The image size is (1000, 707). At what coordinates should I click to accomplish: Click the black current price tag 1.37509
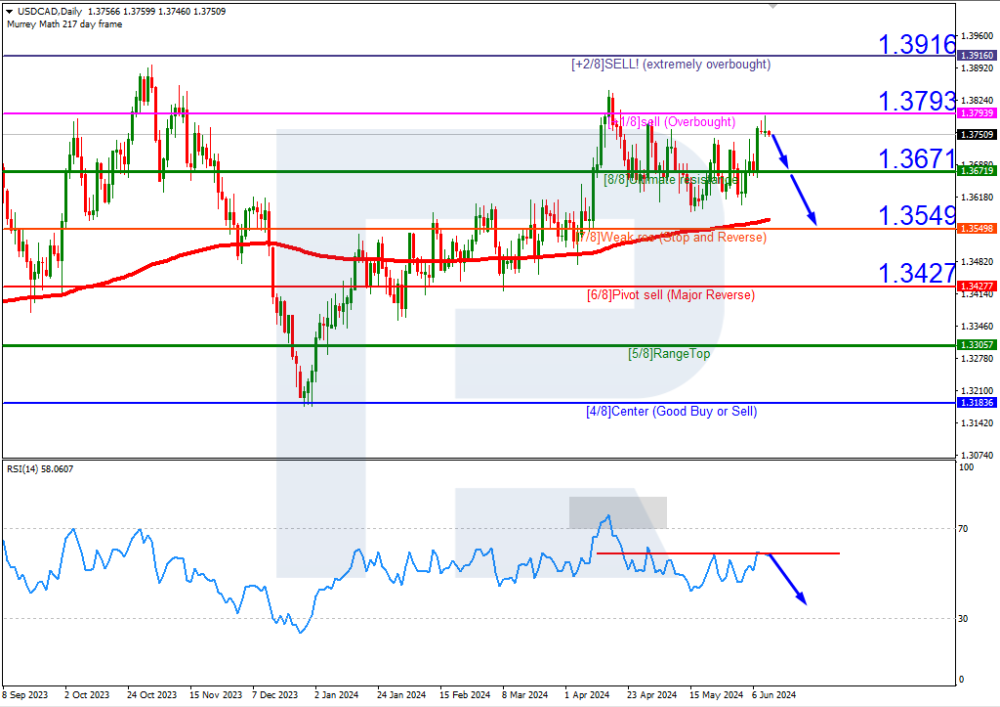974,135
